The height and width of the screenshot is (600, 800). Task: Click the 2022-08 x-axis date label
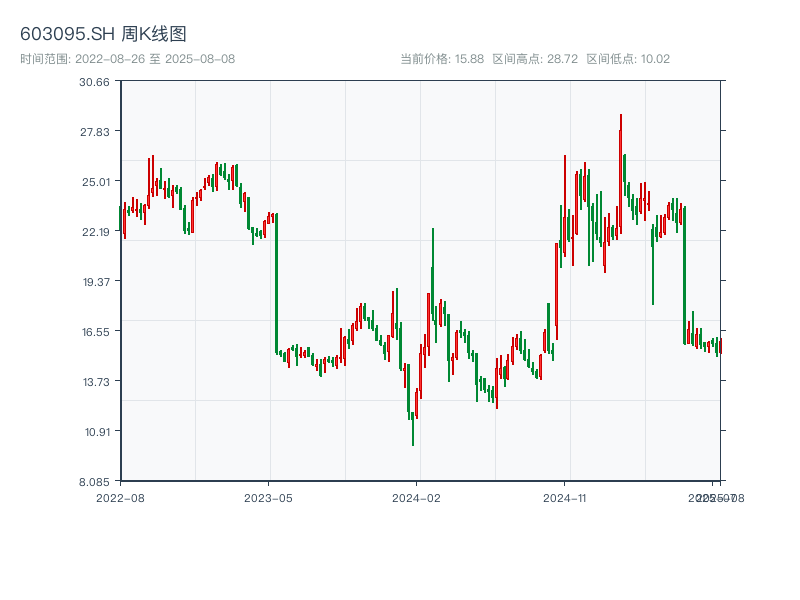pyautogui.click(x=120, y=497)
